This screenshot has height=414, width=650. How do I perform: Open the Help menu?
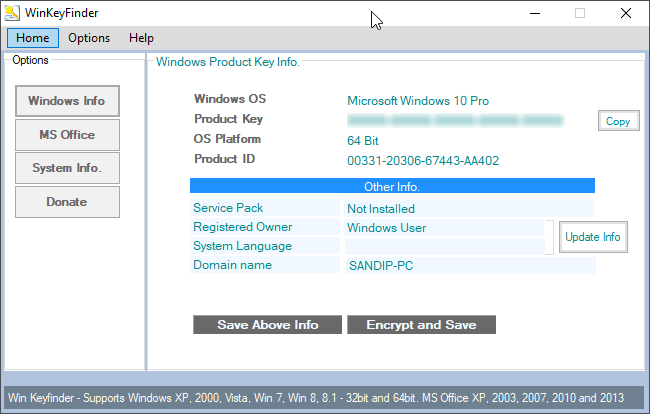(141, 38)
